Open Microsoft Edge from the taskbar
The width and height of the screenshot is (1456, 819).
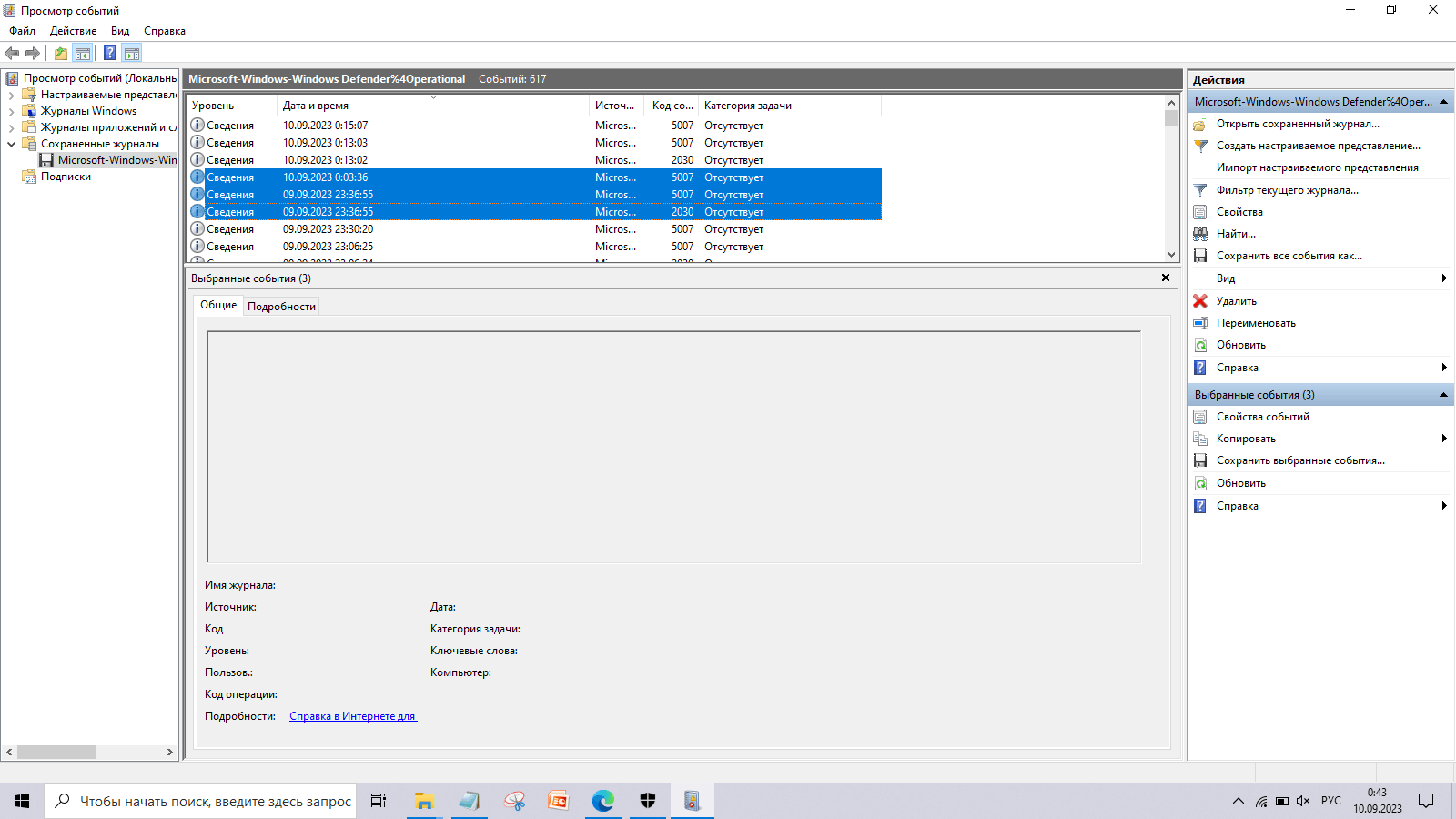[x=602, y=801]
